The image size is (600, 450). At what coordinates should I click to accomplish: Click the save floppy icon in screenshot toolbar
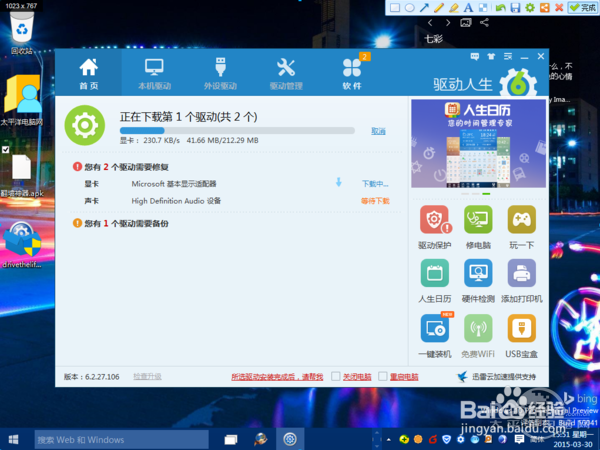(x=515, y=8)
